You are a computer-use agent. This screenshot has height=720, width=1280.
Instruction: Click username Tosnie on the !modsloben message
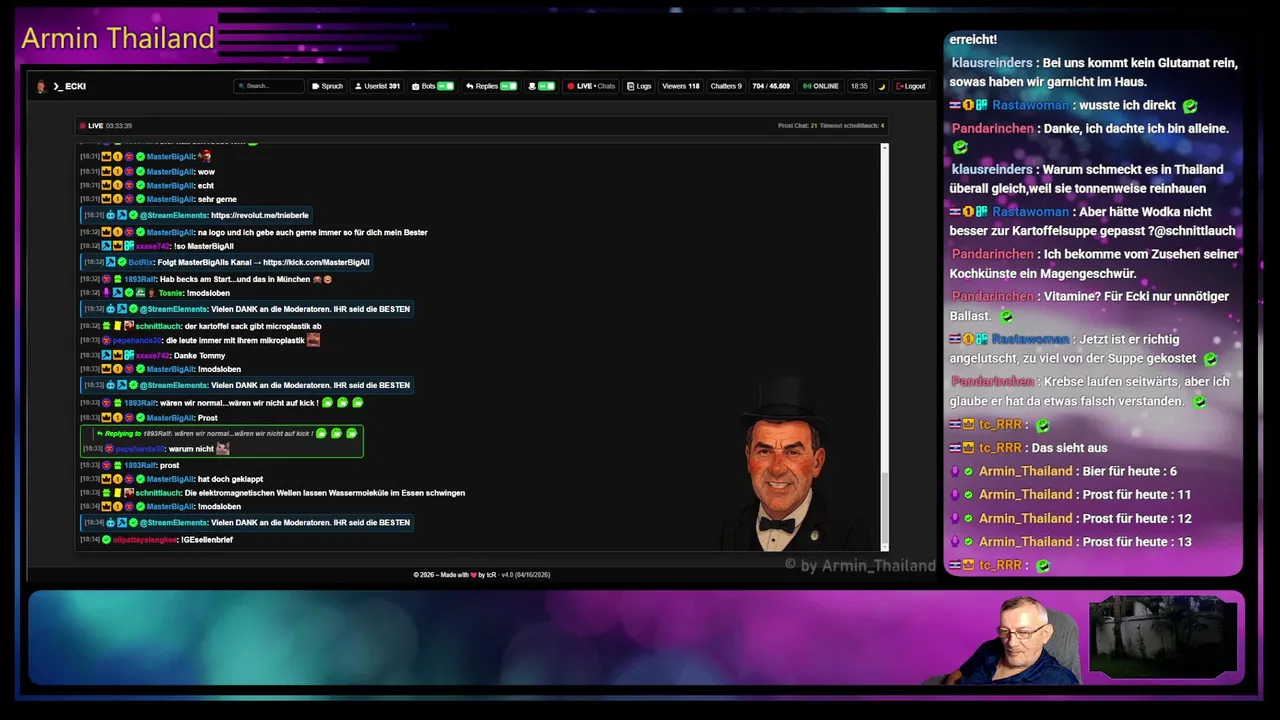coord(170,293)
